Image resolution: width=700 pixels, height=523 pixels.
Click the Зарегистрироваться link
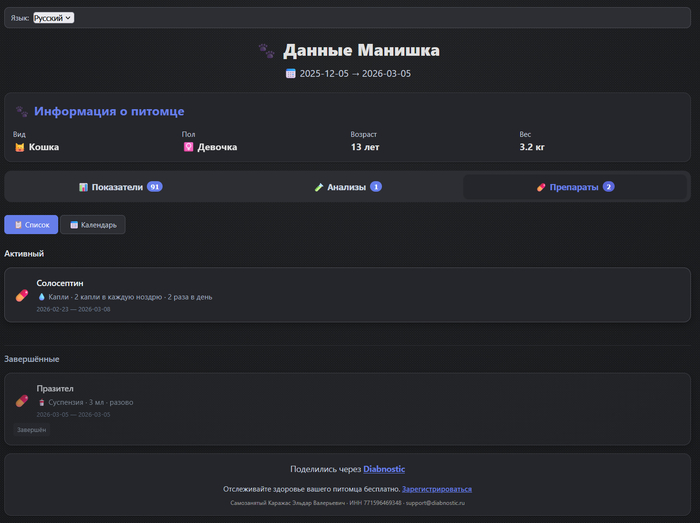coord(436,489)
